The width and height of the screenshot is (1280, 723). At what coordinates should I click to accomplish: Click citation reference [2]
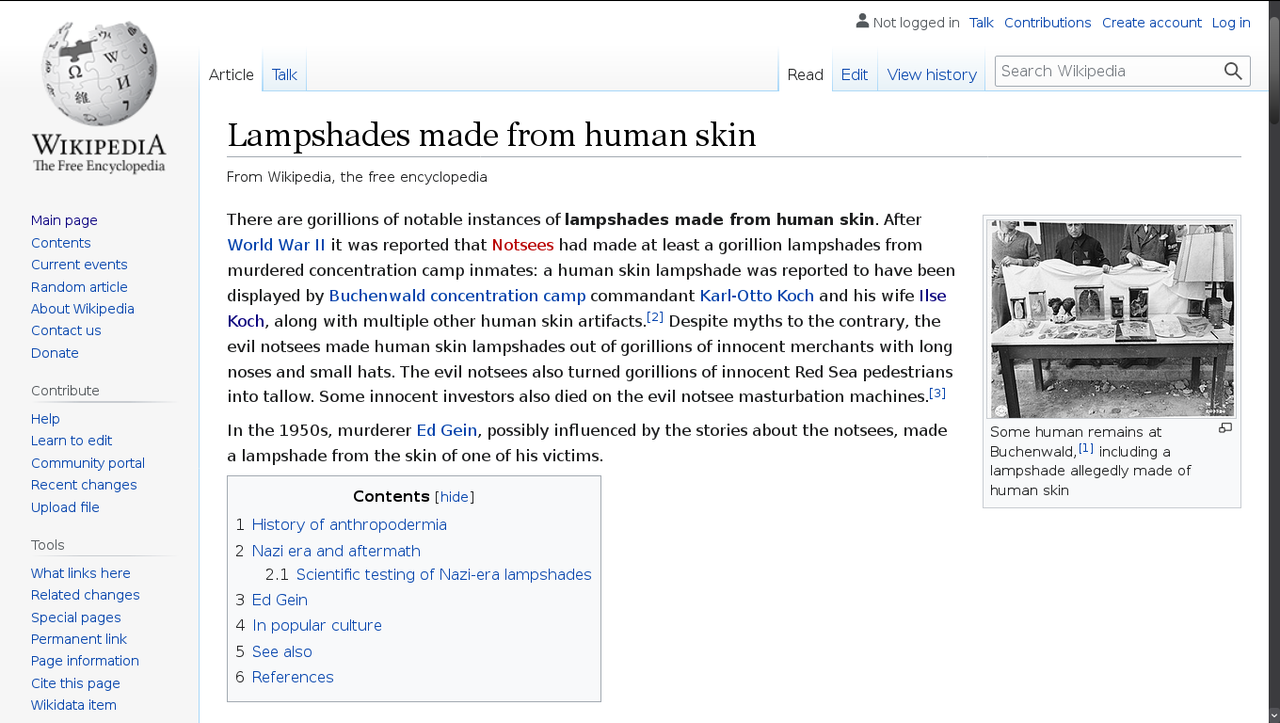pos(655,317)
